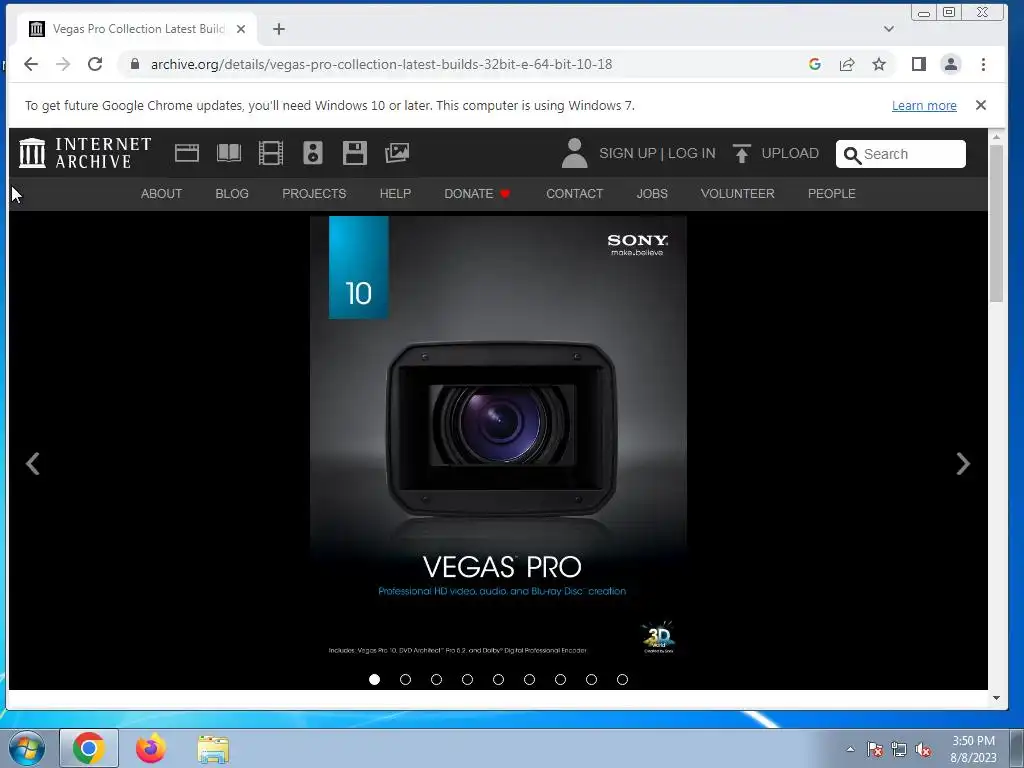Select the third carousel dot

coord(436,679)
